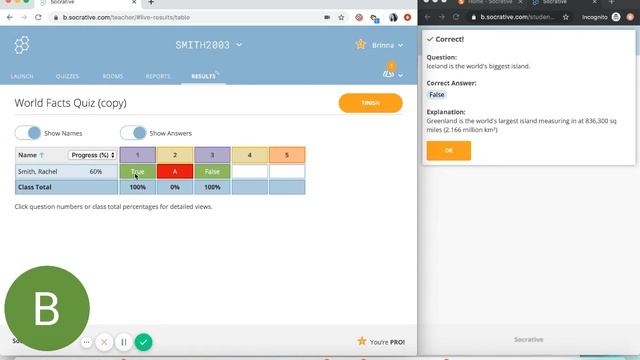Click the red swirl extension icon

coord(359,18)
